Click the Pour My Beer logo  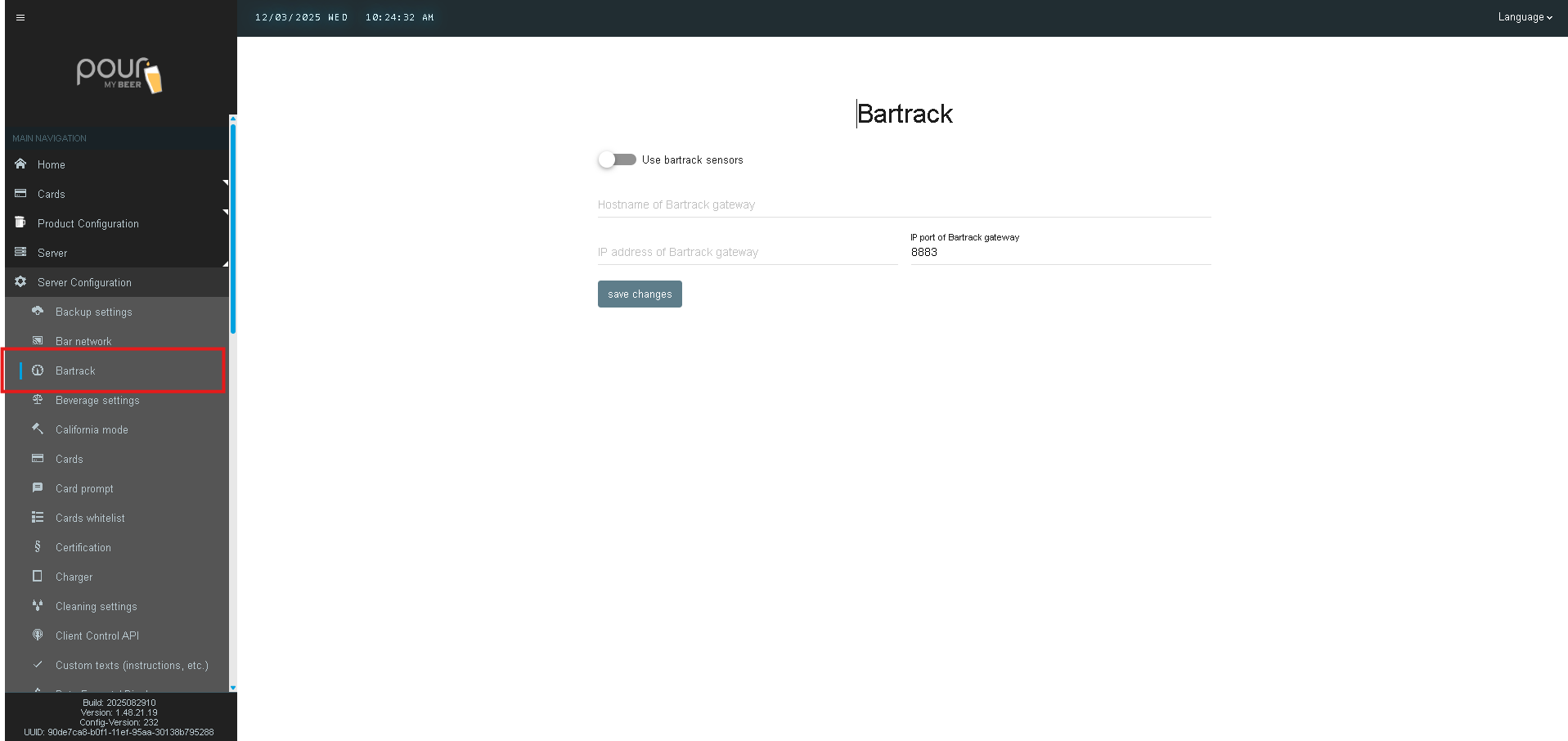point(119,75)
